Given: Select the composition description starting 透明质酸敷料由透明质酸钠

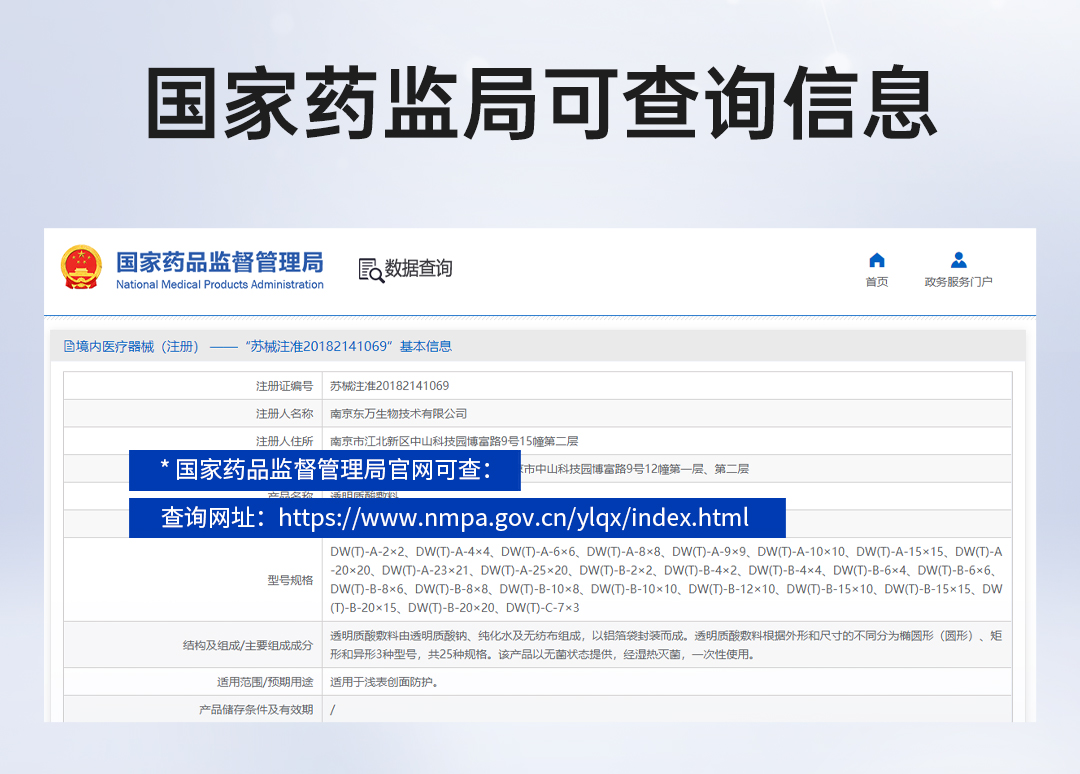Looking at the screenshot, I should click(666, 645).
